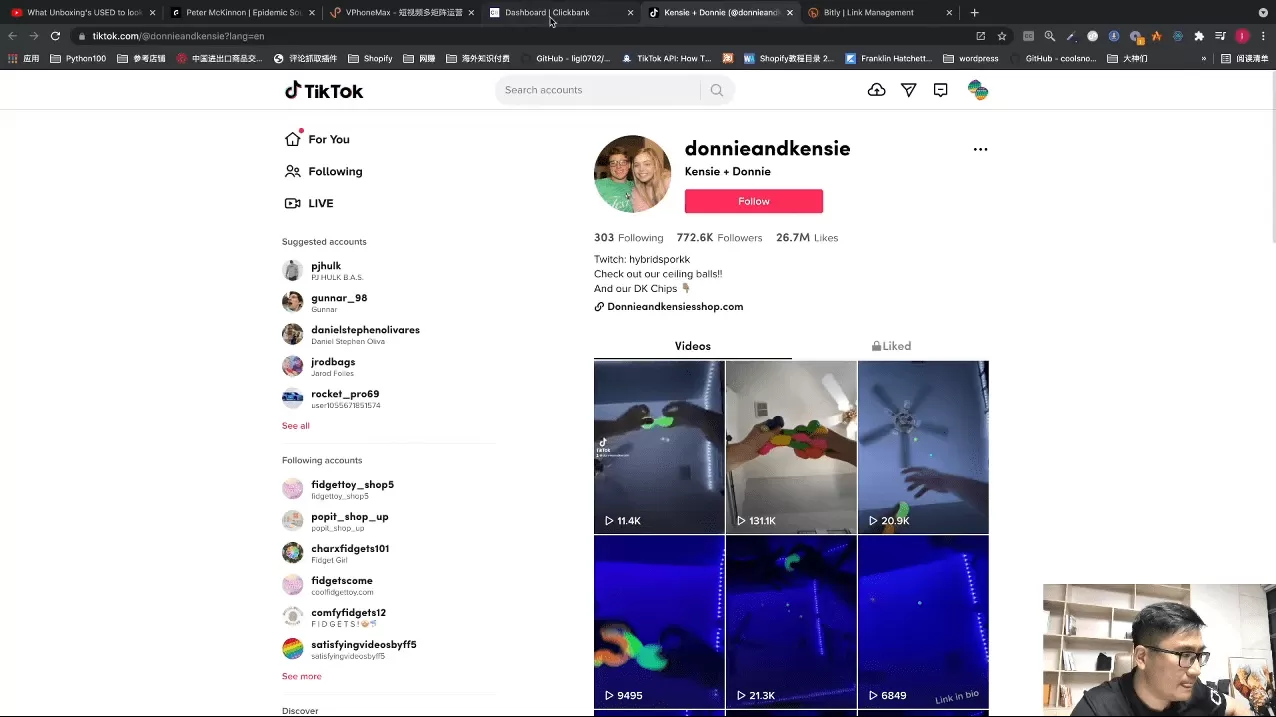This screenshot has height=717, width=1276.
Task: Open the upload video cloud icon
Action: [x=876, y=90]
